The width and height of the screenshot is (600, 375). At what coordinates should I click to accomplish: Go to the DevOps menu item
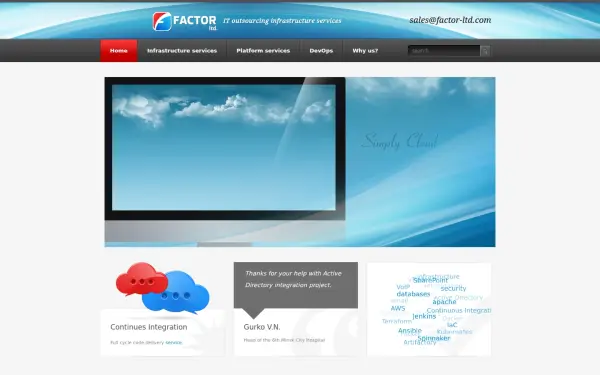coord(321,51)
